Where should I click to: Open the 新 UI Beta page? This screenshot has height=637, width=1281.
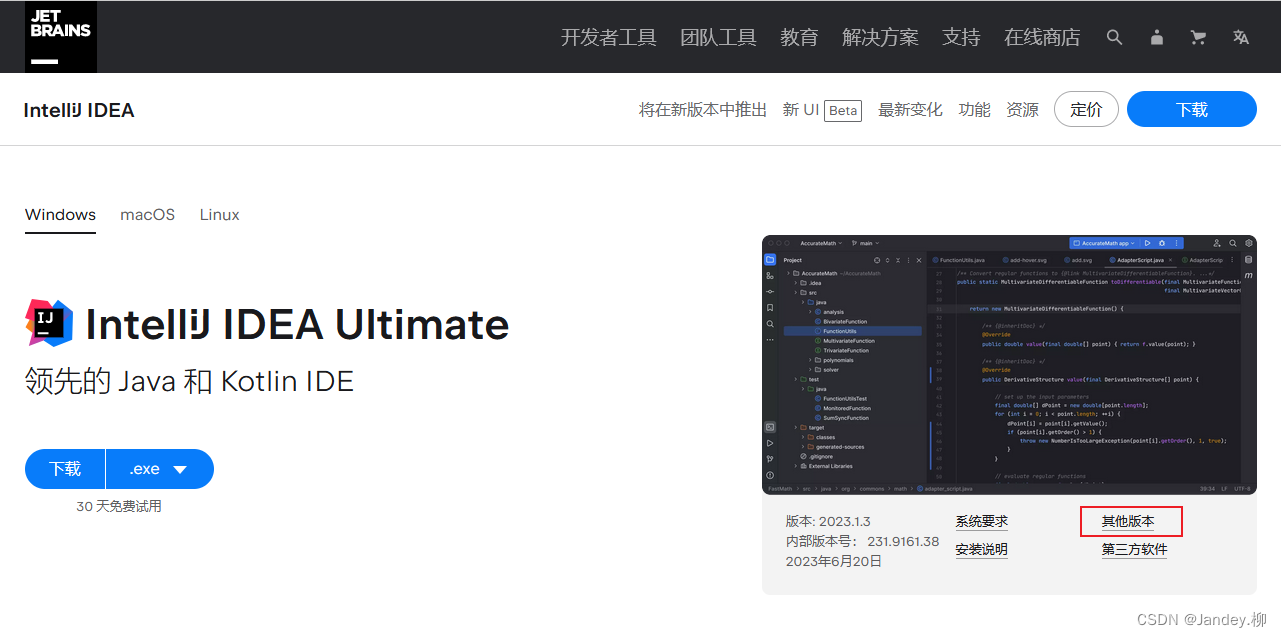(822, 110)
